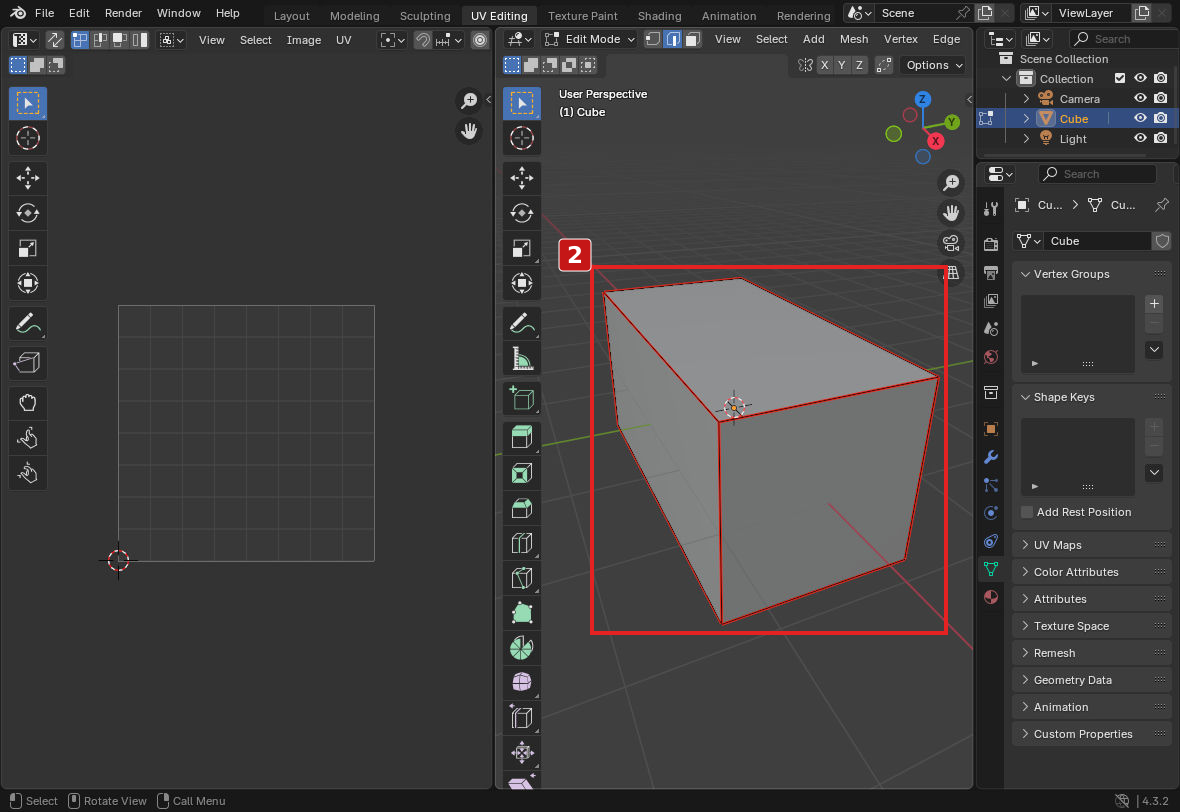Viewport: 1180px width, 812px height.
Task: Select the Rotate tool in 3D viewport
Action: click(x=522, y=213)
